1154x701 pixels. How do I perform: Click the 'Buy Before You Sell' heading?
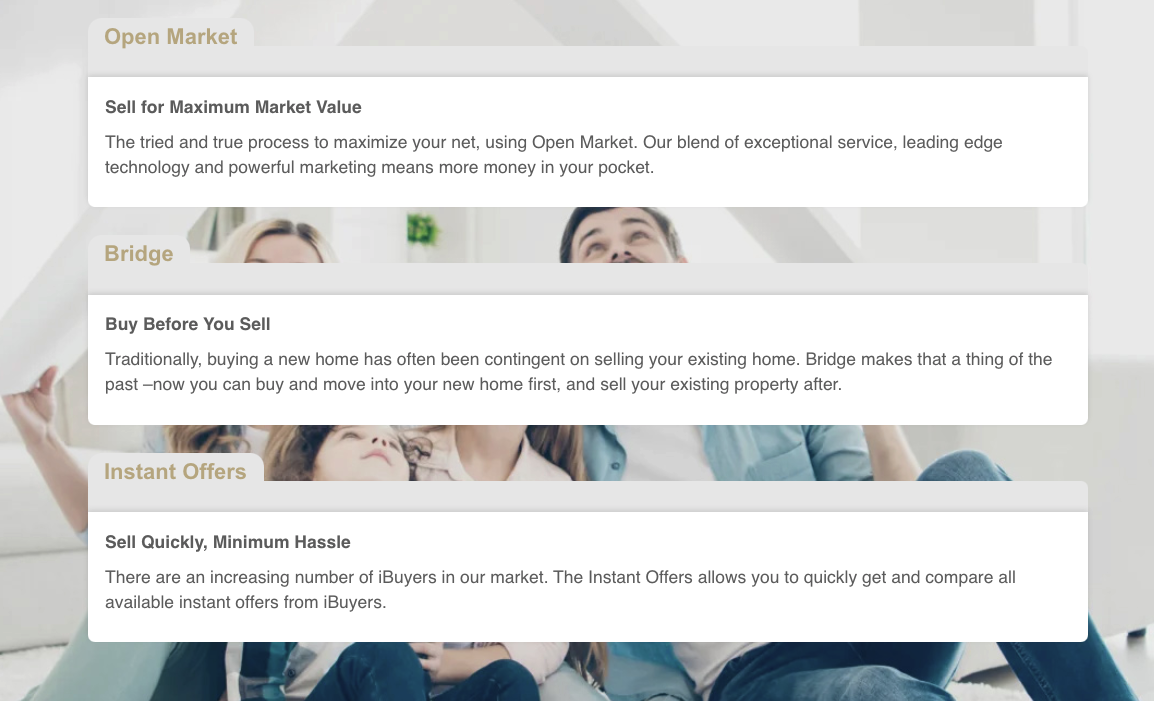(188, 324)
